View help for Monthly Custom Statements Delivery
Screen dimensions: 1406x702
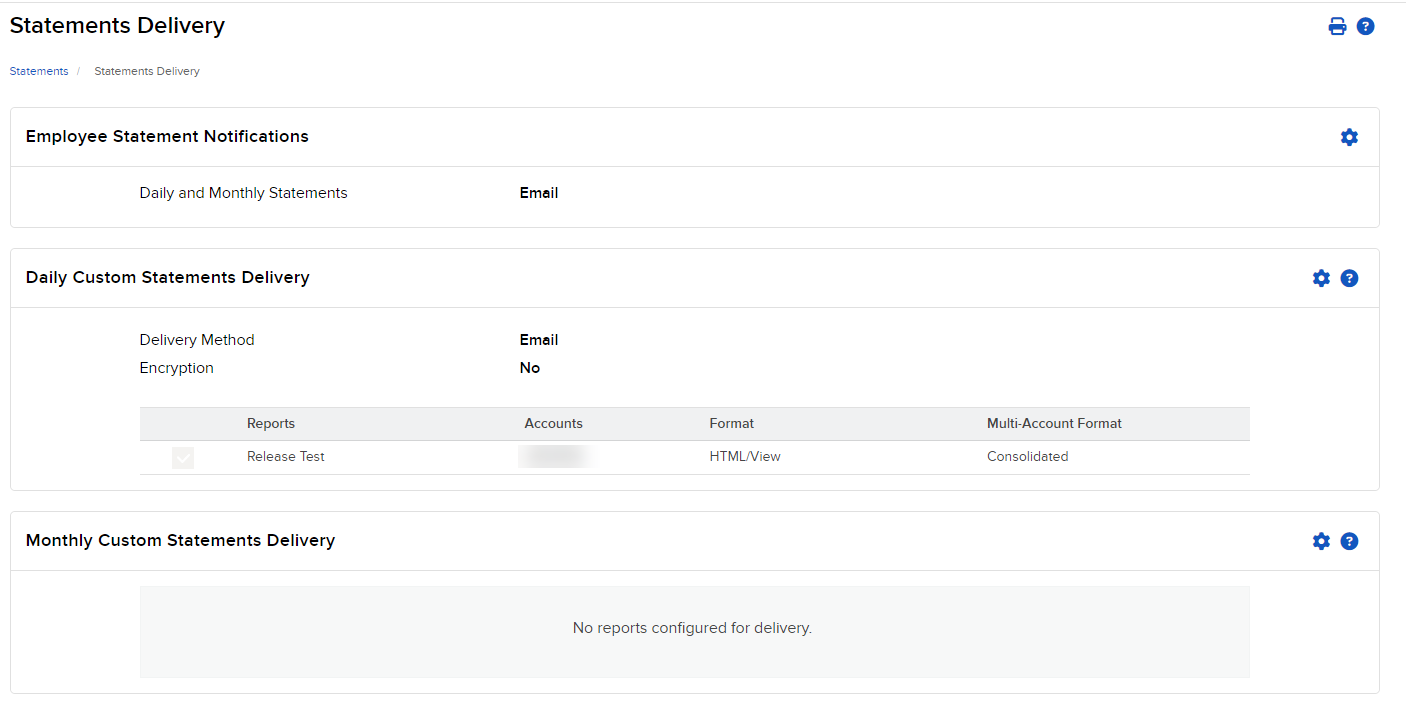(x=1349, y=540)
